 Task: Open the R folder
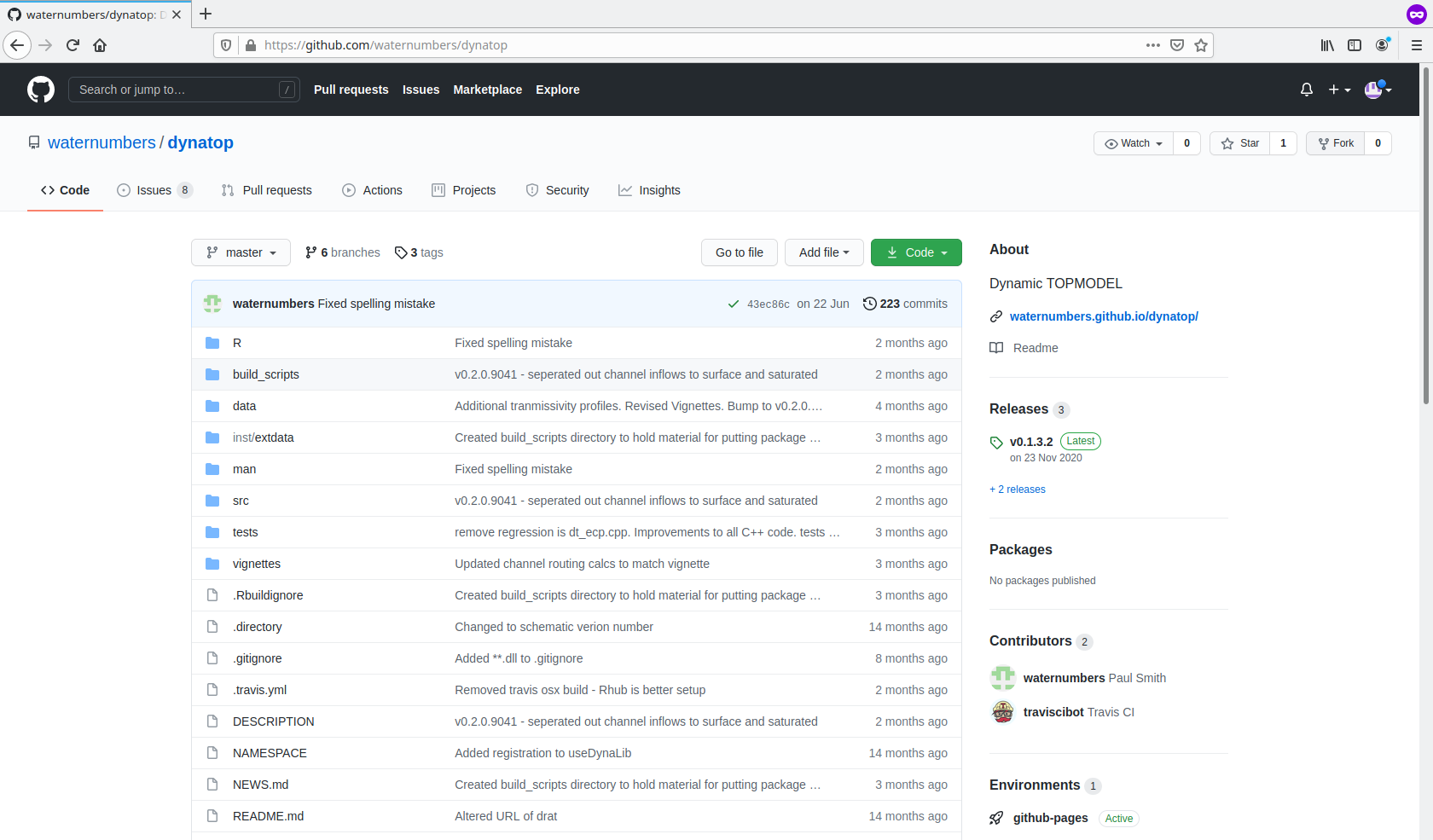pos(237,343)
